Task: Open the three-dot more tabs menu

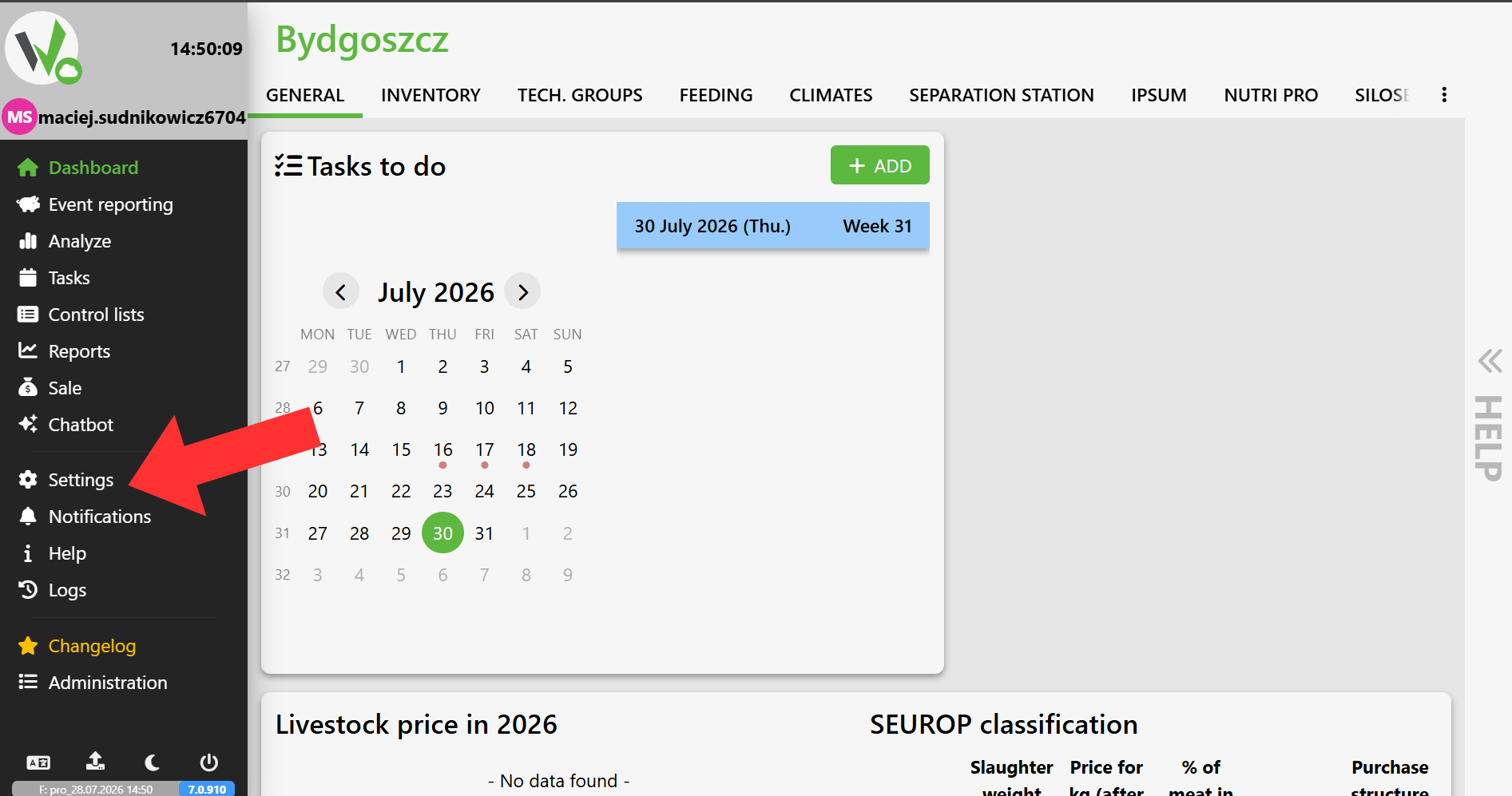Action: tap(1444, 95)
